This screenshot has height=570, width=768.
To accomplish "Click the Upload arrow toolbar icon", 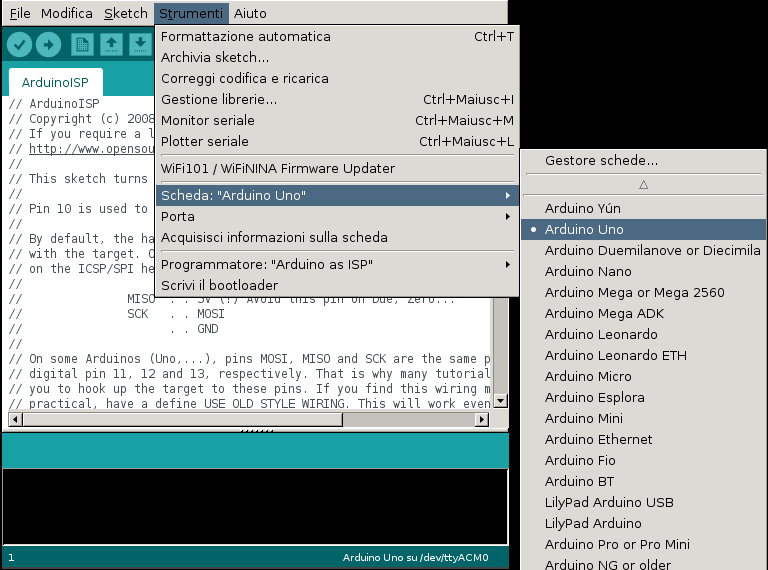I will (48, 45).
